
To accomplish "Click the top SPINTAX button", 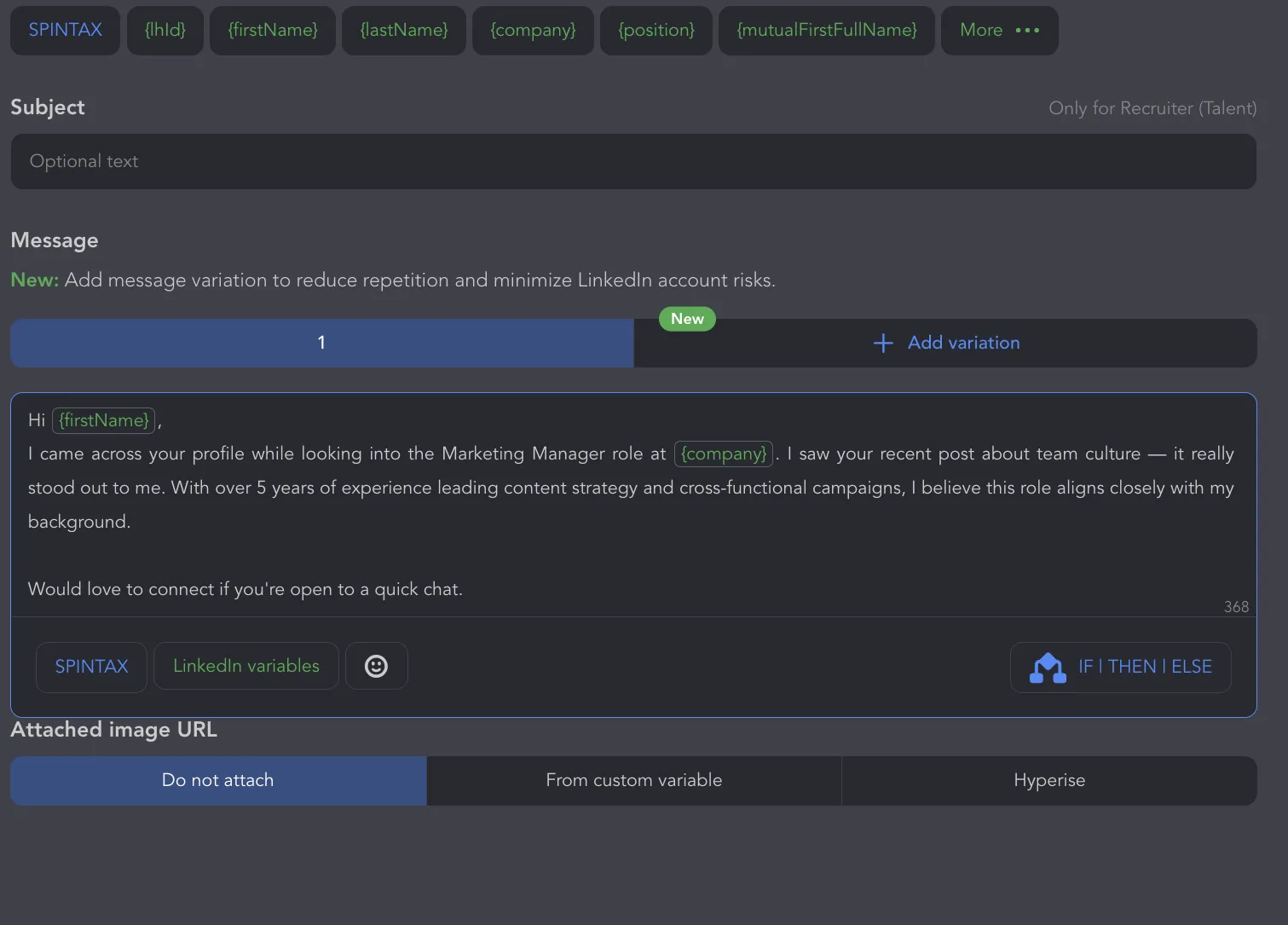I will tap(65, 31).
